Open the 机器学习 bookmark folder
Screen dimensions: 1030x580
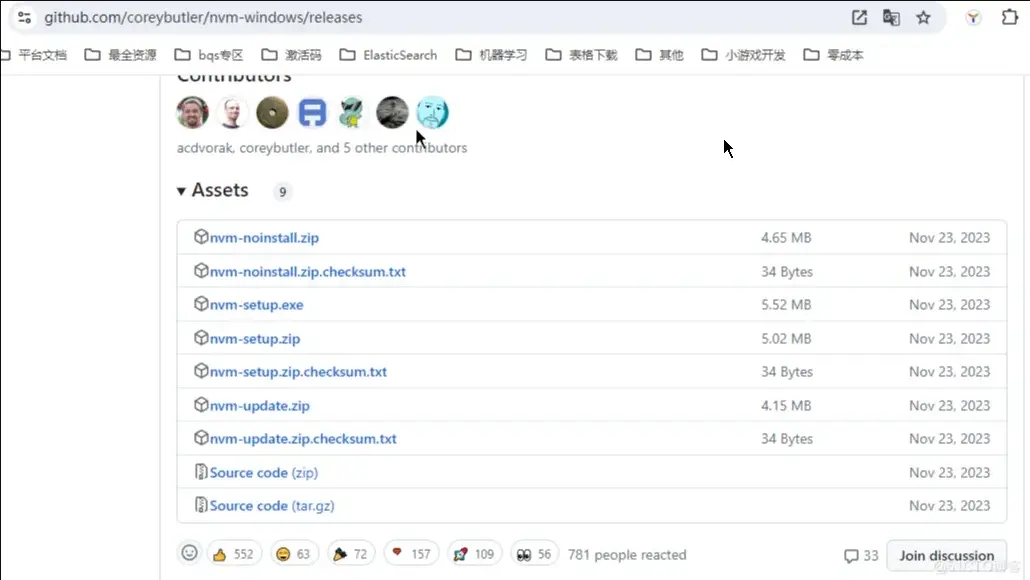coord(491,55)
